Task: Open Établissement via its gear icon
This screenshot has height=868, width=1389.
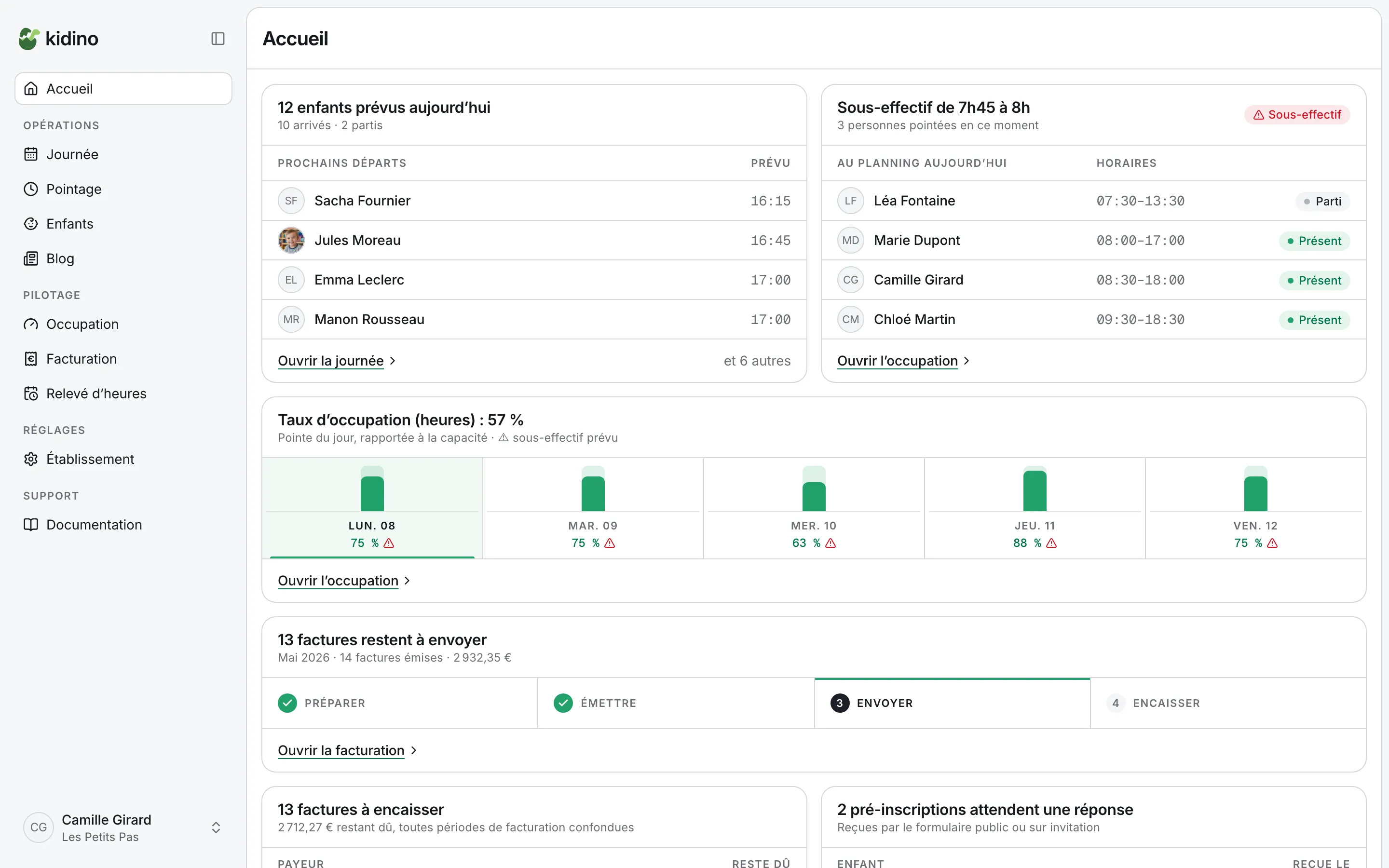Action: (x=31, y=459)
